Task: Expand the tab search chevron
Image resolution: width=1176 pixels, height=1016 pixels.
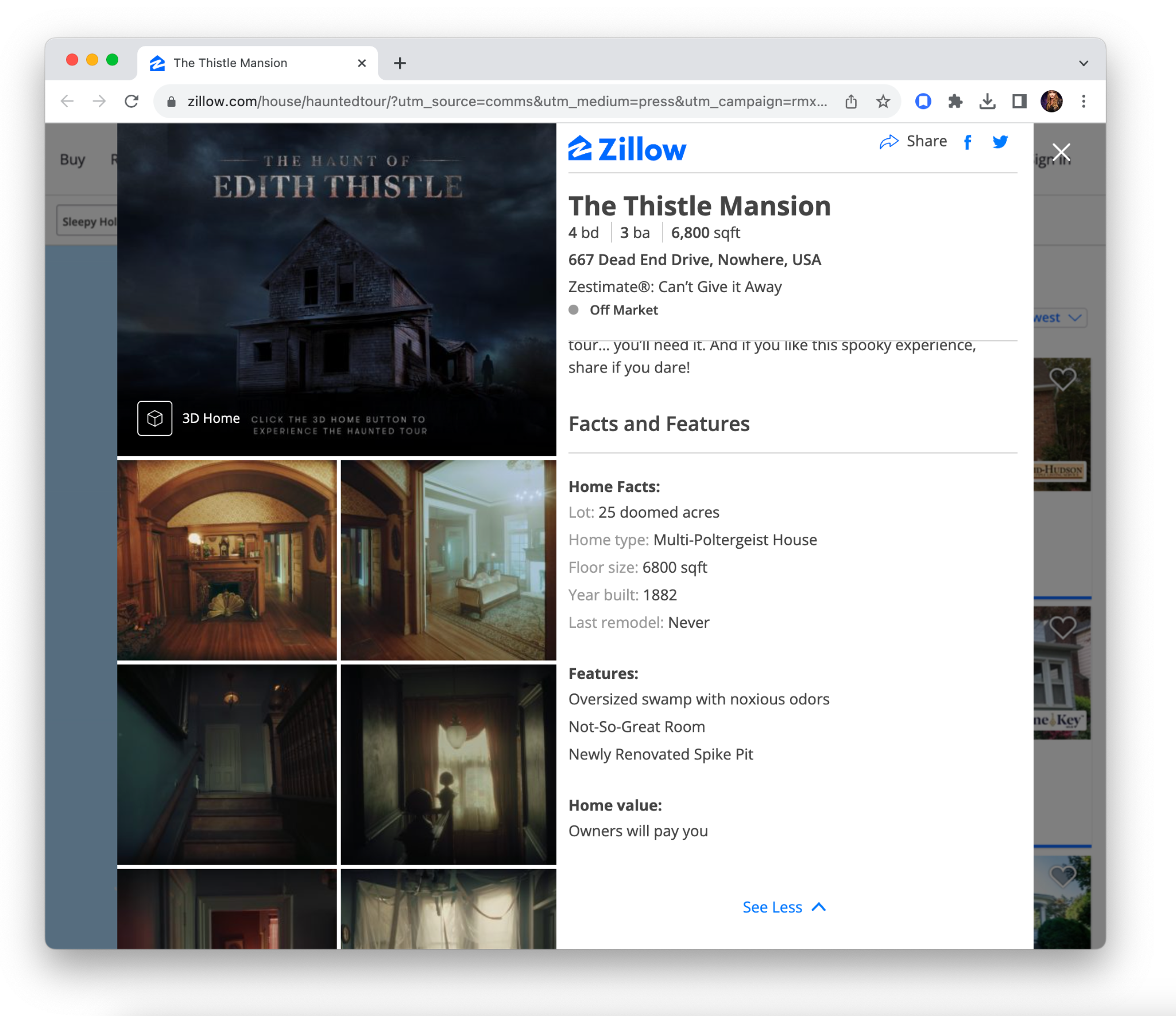Action: click(1084, 63)
